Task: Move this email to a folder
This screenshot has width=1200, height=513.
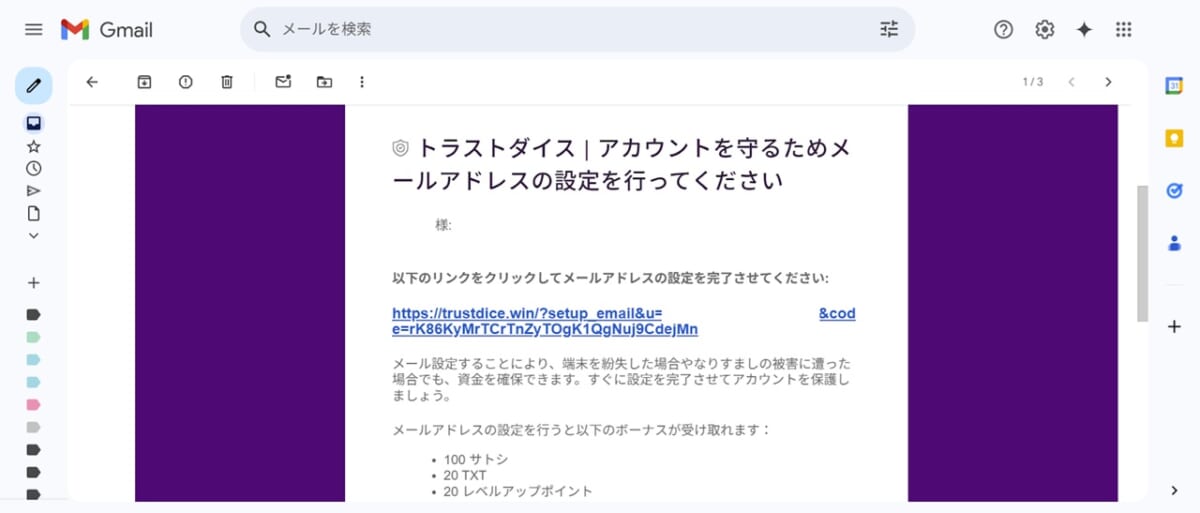Action: pos(324,82)
